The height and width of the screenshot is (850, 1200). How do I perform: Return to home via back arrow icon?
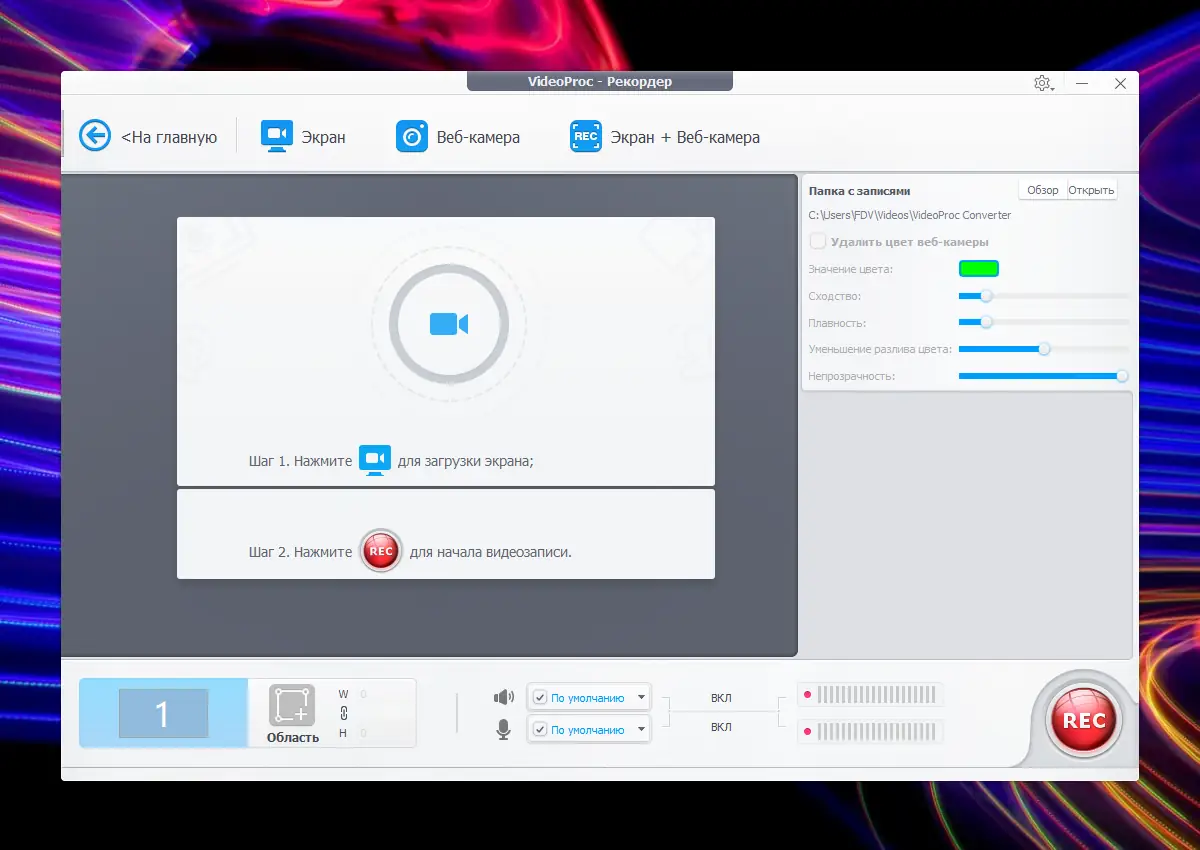[x=94, y=136]
